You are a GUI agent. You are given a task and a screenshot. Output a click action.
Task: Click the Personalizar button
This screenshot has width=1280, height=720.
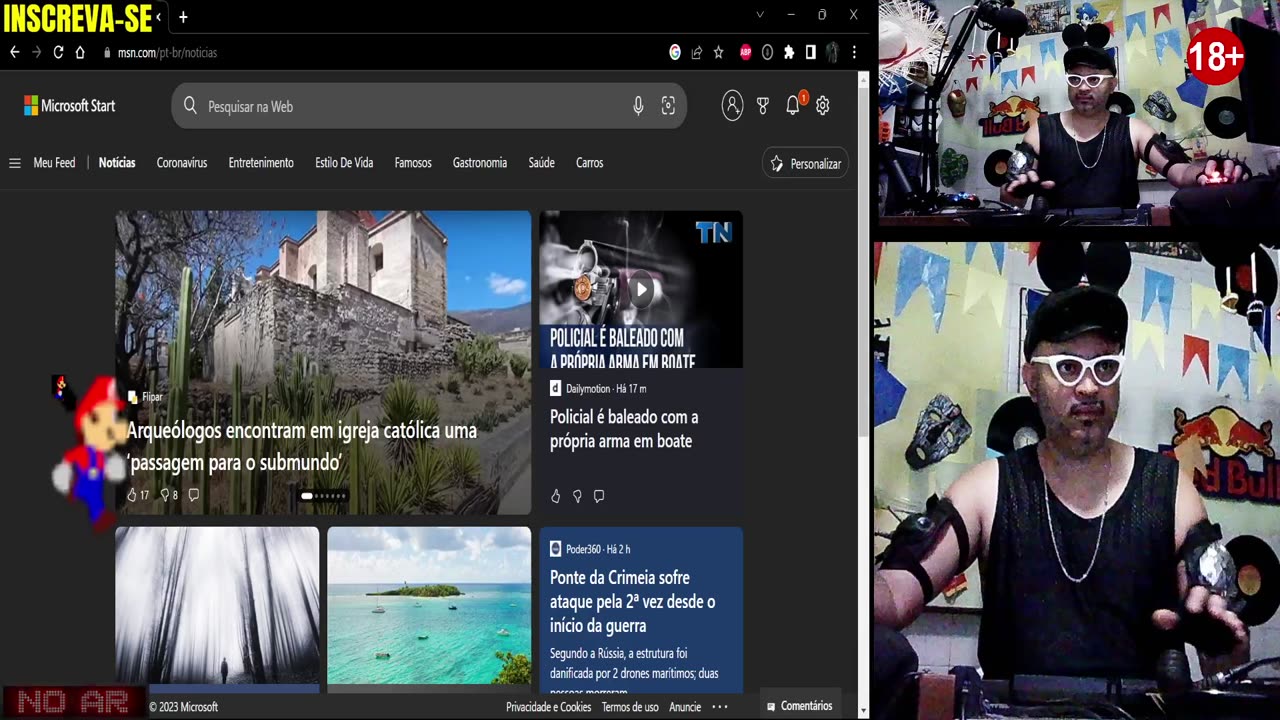coord(805,163)
